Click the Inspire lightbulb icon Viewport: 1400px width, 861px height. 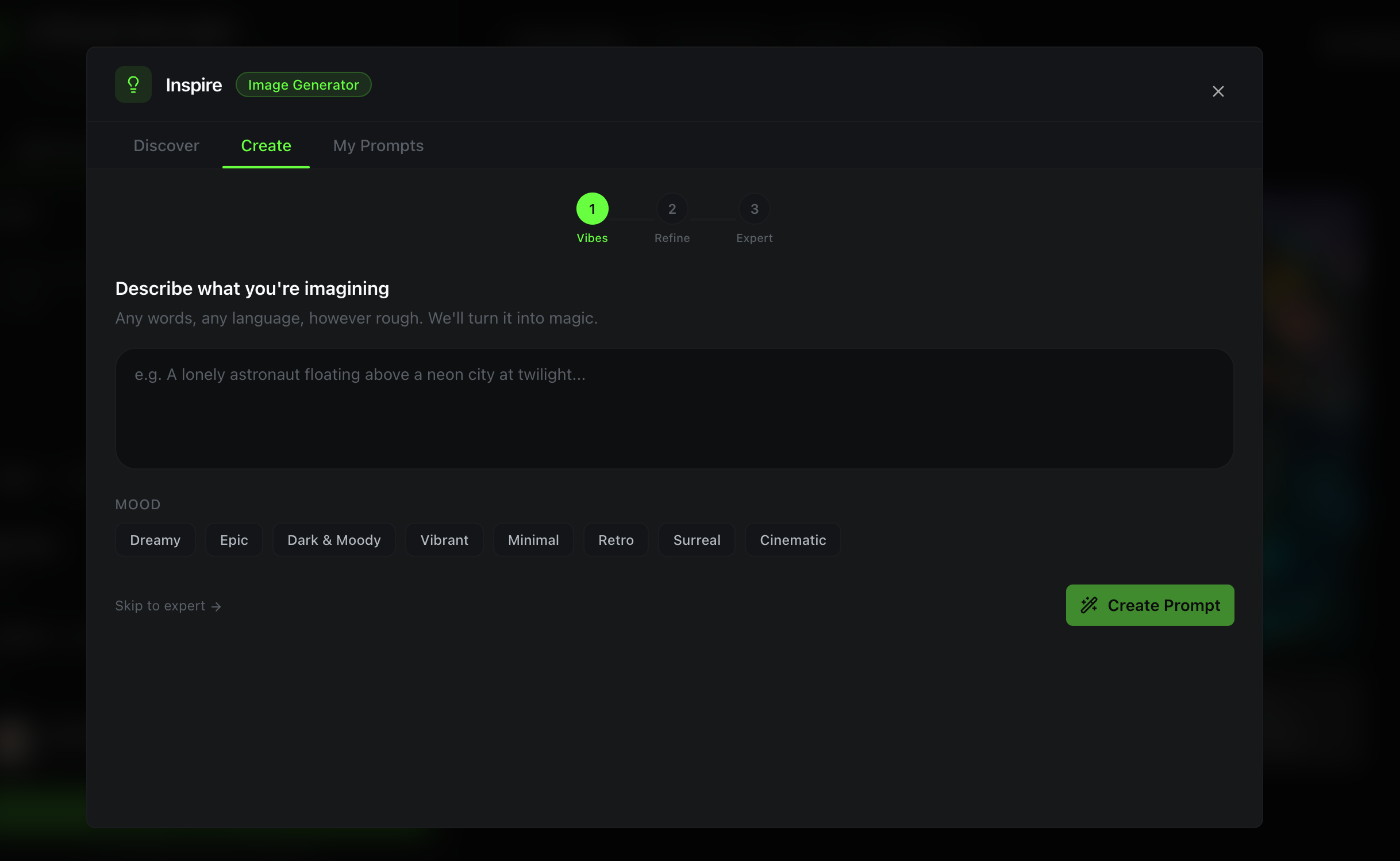(x=133, y=84)
